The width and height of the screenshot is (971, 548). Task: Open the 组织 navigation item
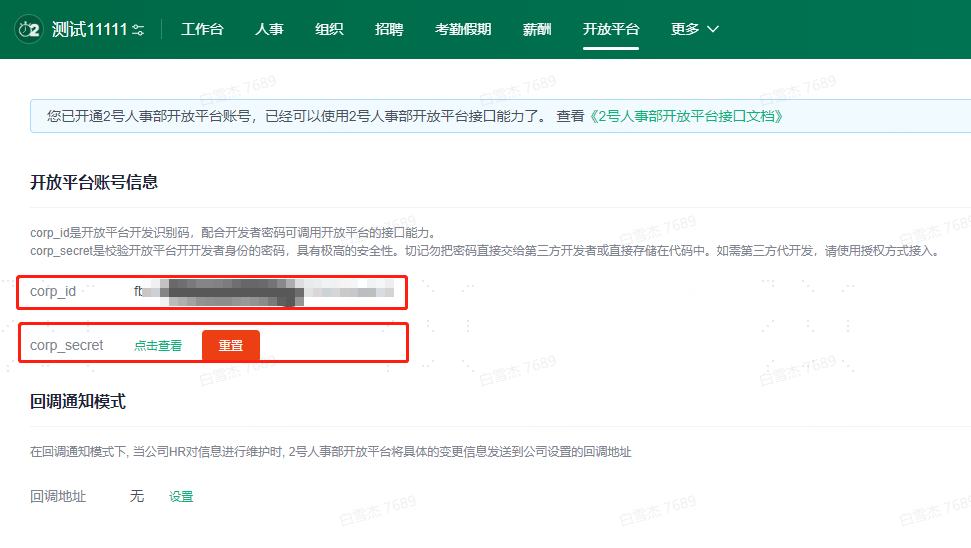329,29
